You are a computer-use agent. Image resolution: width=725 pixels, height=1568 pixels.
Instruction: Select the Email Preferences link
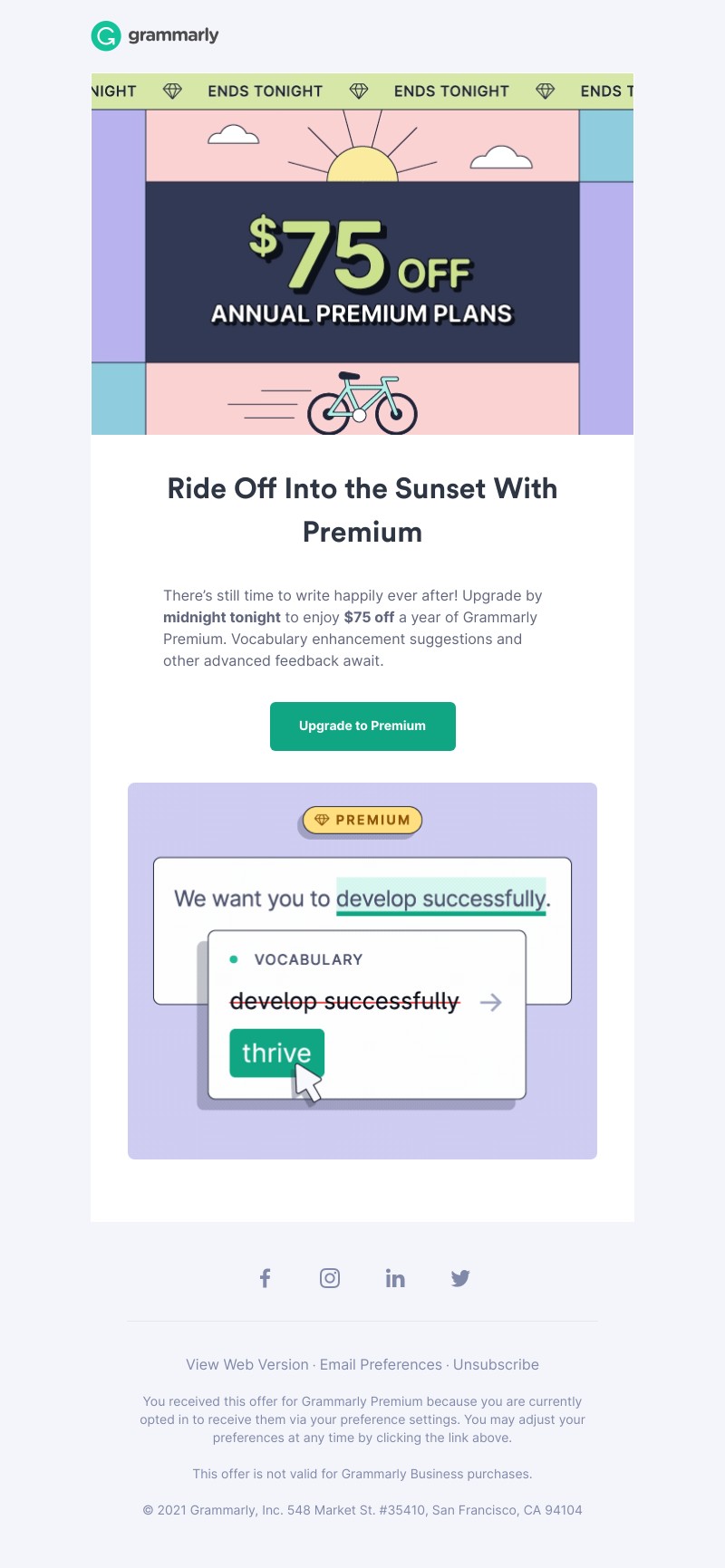tap(380, 1364)
